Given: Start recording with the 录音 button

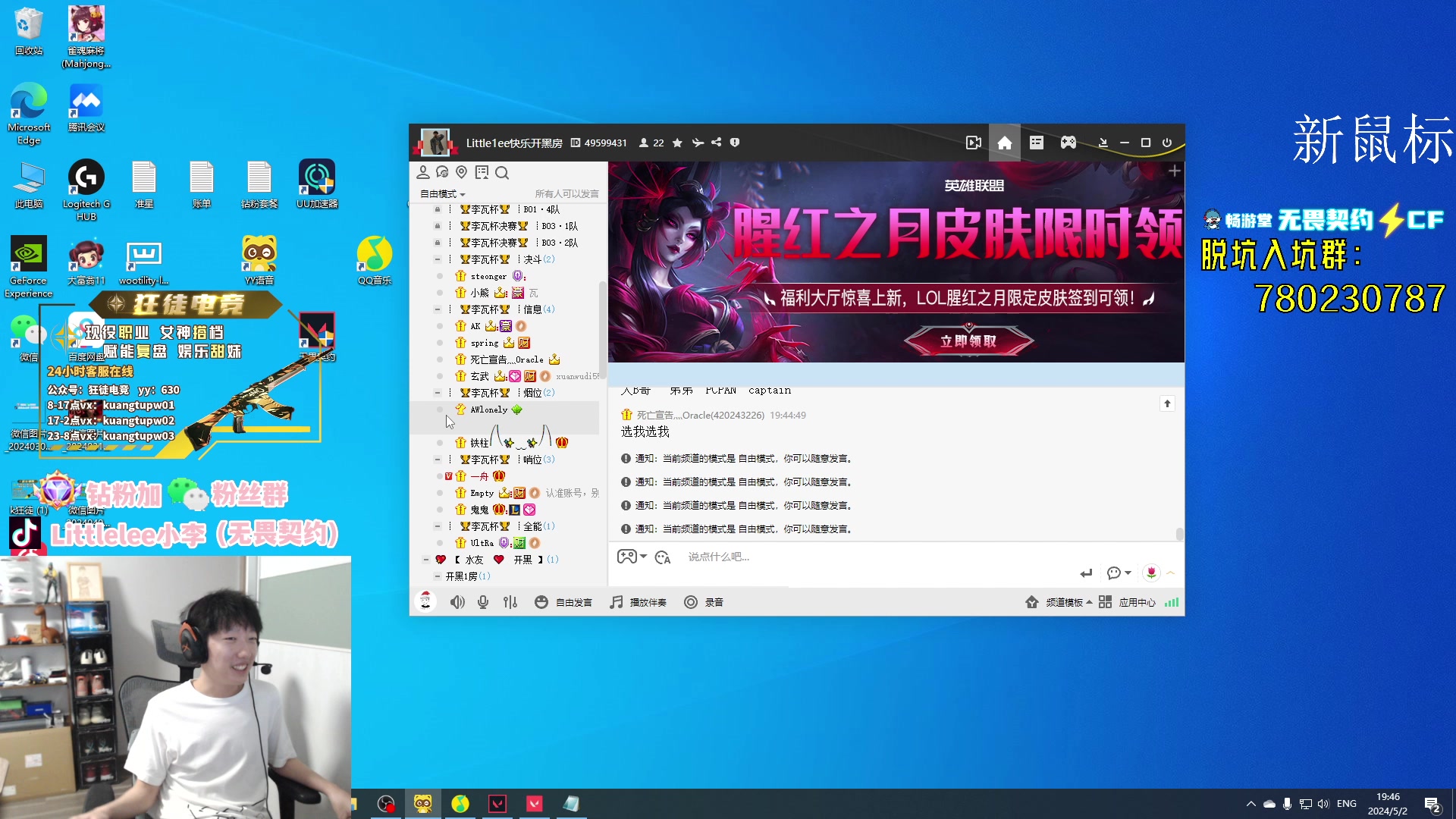Looking at the screenshot, I should [x=704, y=602].
